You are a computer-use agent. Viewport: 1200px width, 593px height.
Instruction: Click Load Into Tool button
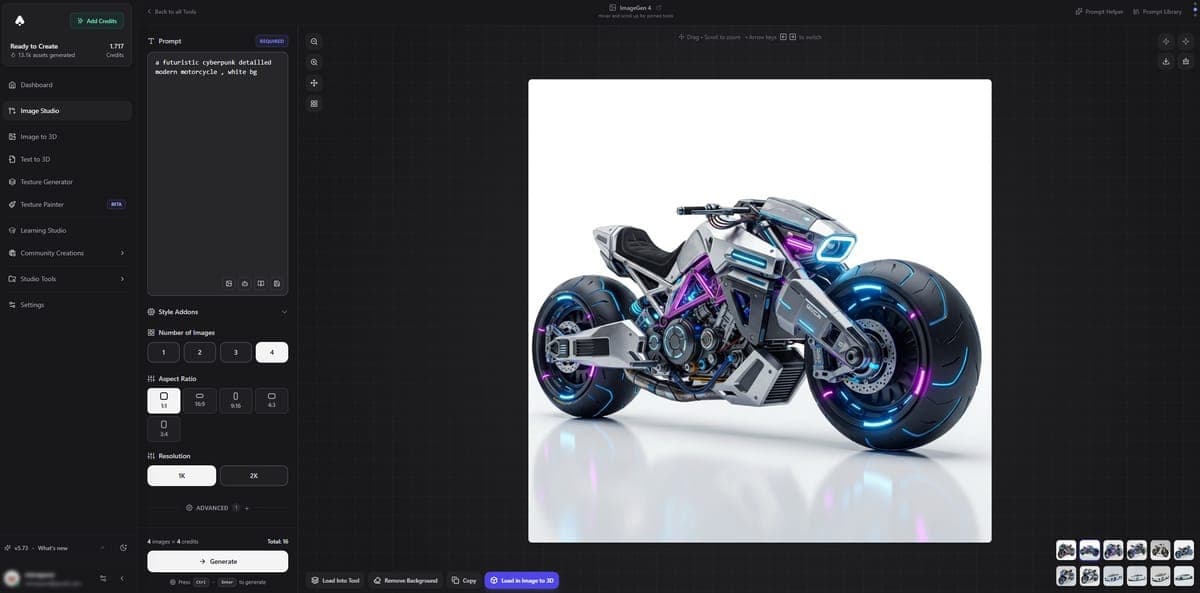click(x=334, y=580)
